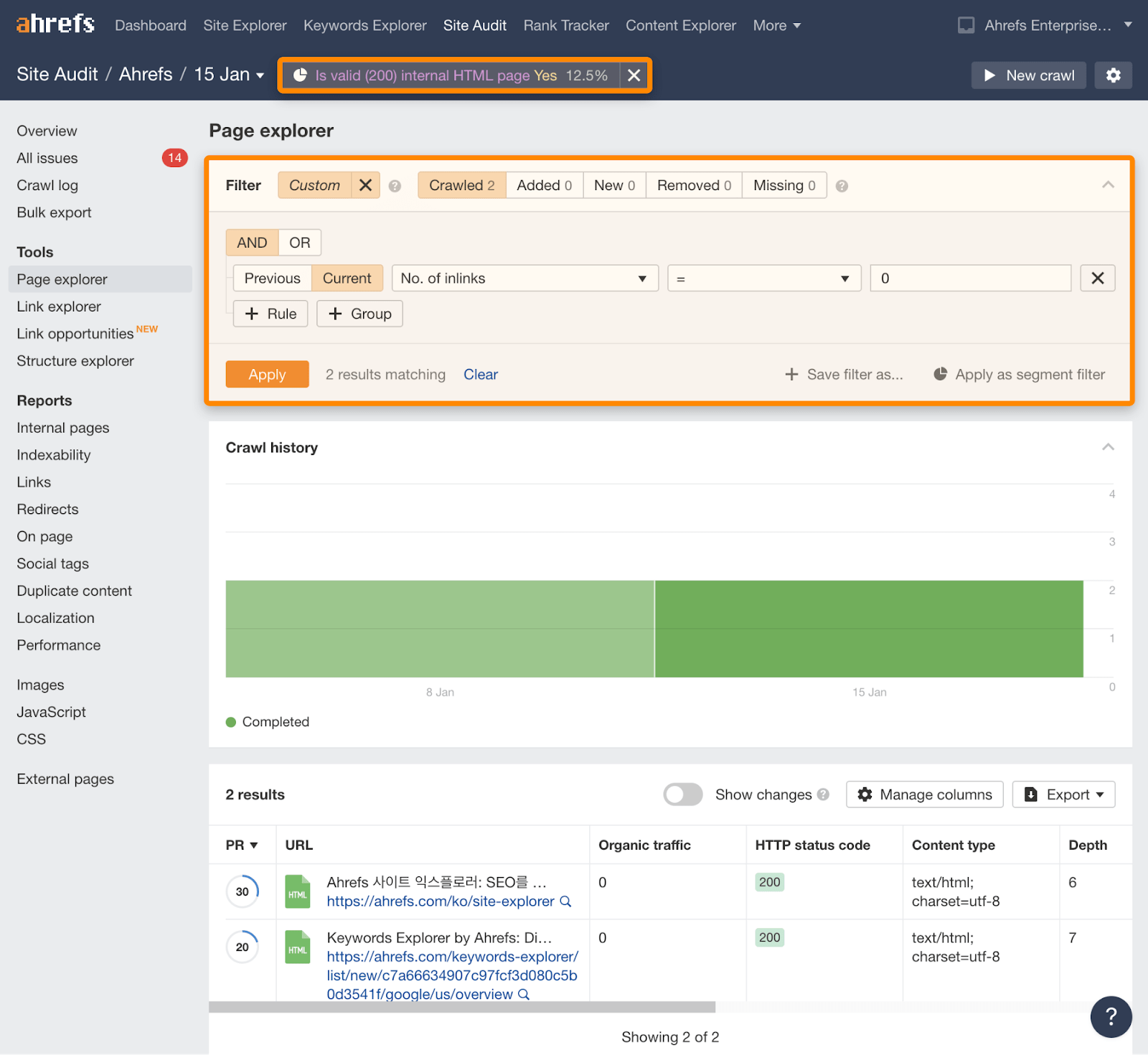Clear the Custom filter with X icon
Viewport: 1148px width, 1055px height.
tap(365, 185)
